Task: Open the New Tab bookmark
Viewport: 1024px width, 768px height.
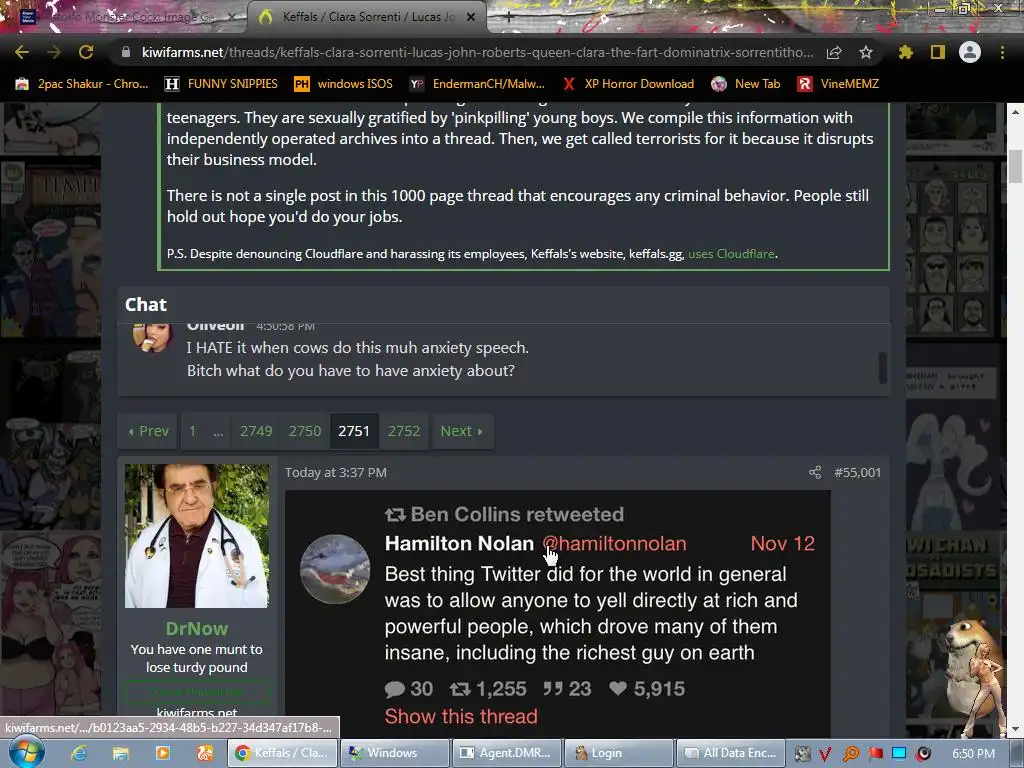Action: tap(746, 84)
